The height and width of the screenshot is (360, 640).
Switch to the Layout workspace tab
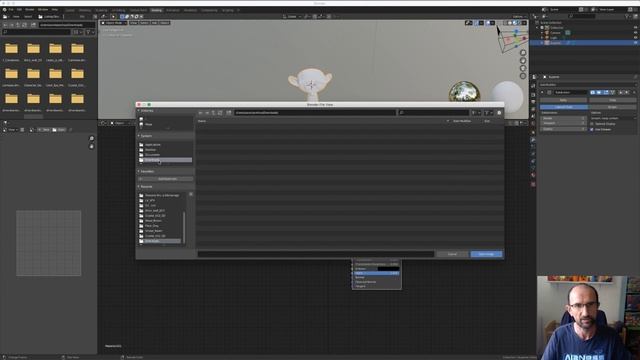(x=70, y=10)
